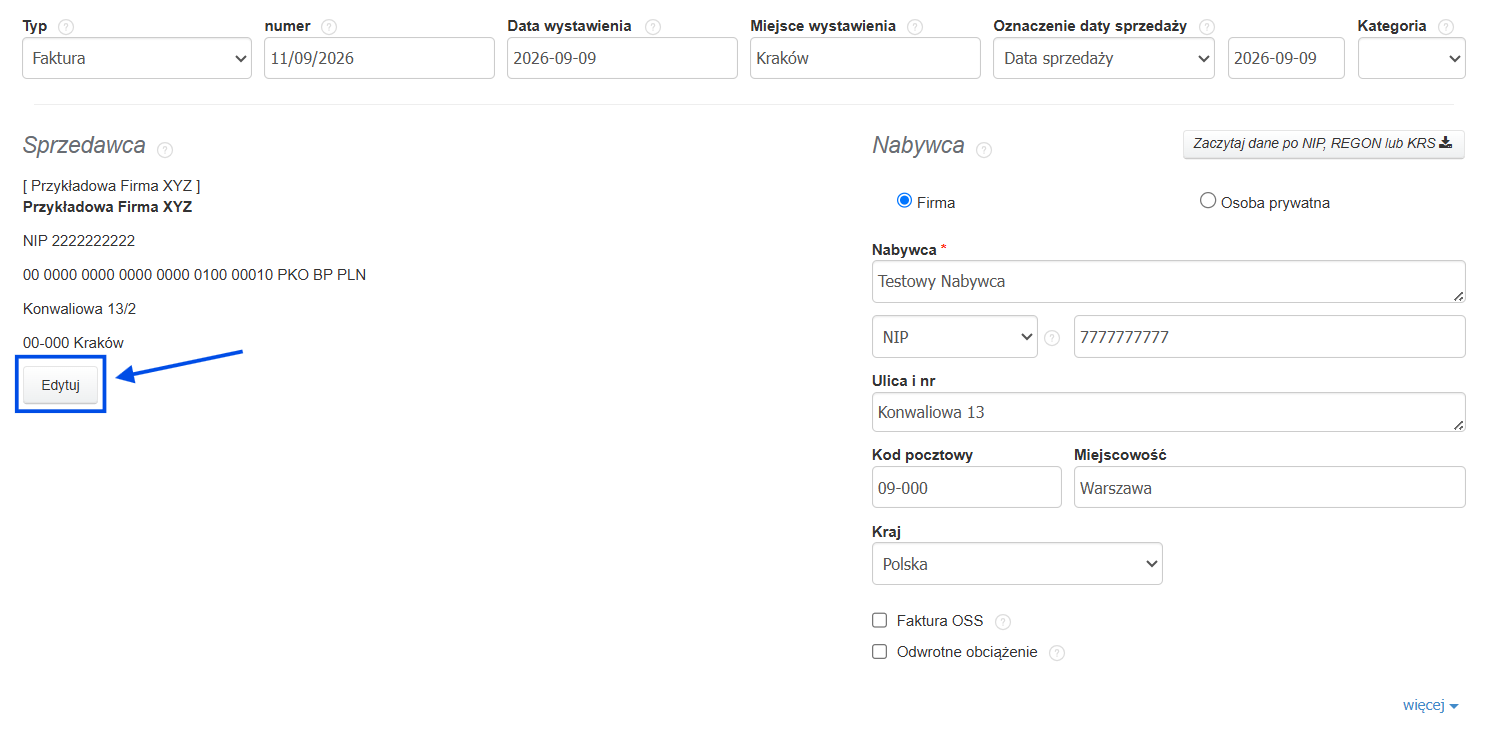Click the seller address Konwaliowa 13/2
The image size is (1491, 732).
[x=80, y=309]
